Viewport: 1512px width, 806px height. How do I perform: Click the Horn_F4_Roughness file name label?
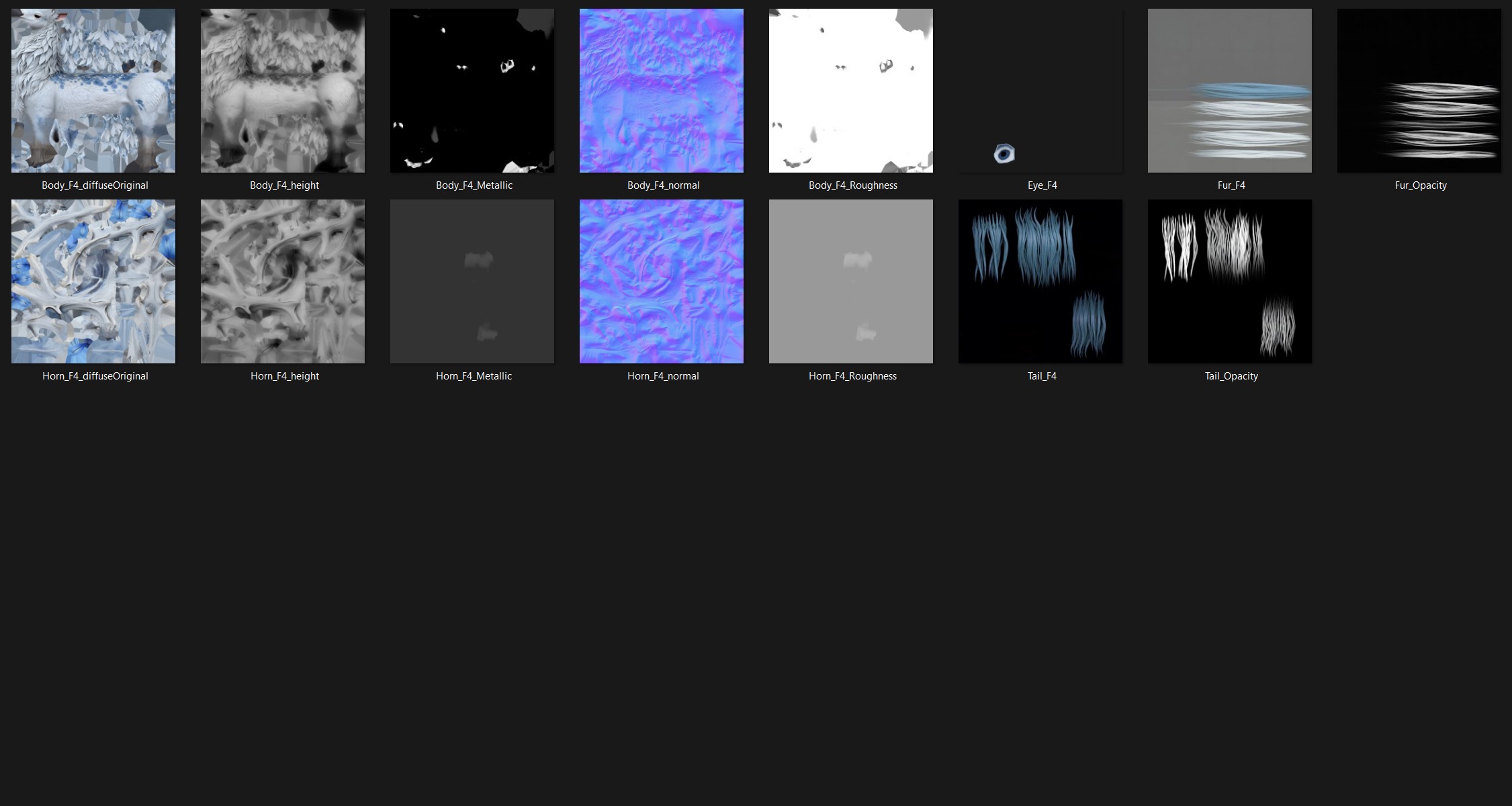pos(852,376)
